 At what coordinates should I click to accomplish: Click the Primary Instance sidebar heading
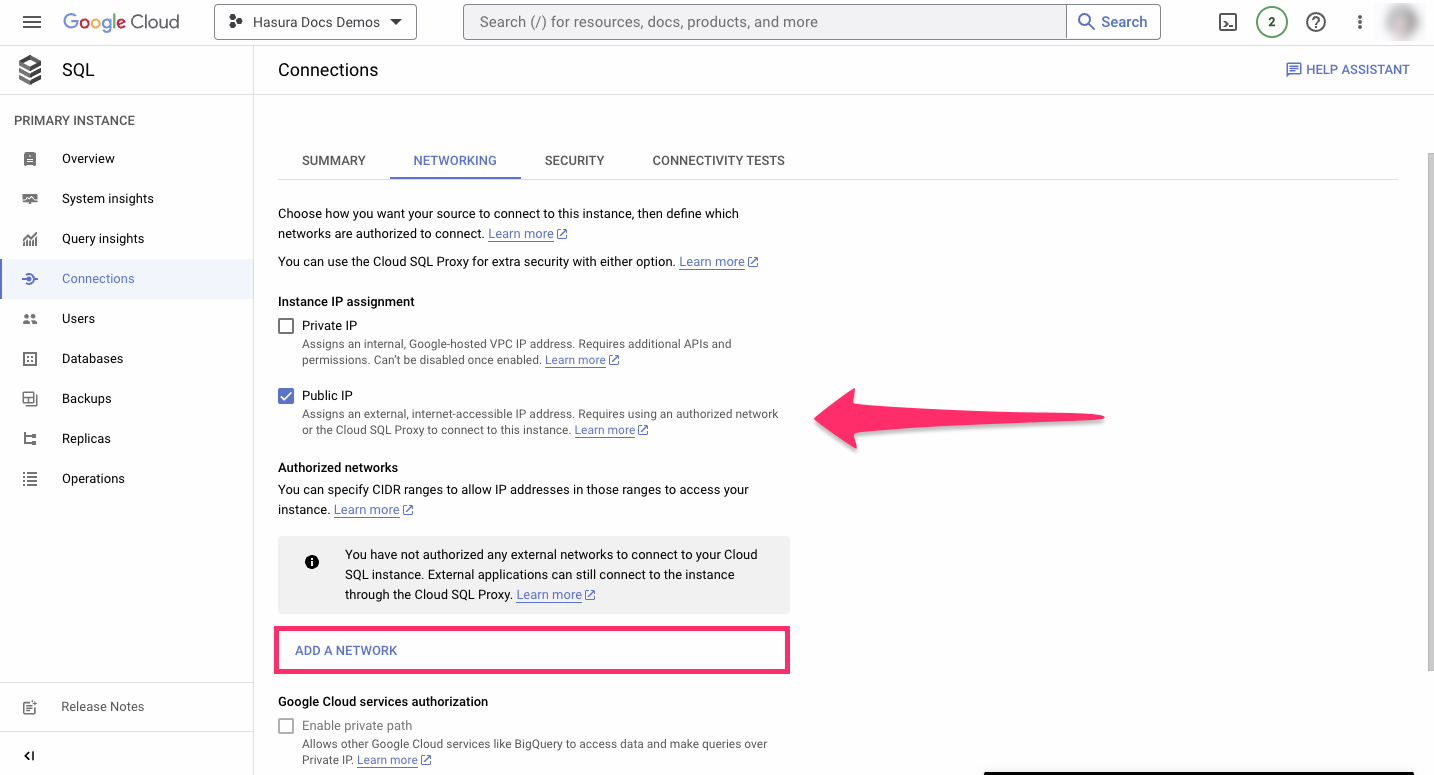[74, 120]
